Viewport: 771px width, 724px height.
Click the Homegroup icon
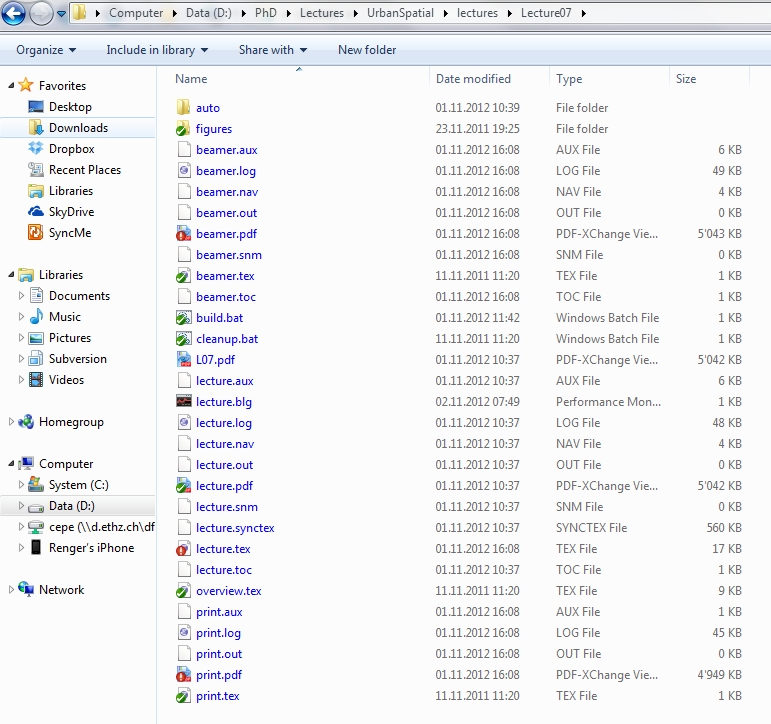click(x=26, y=422)
